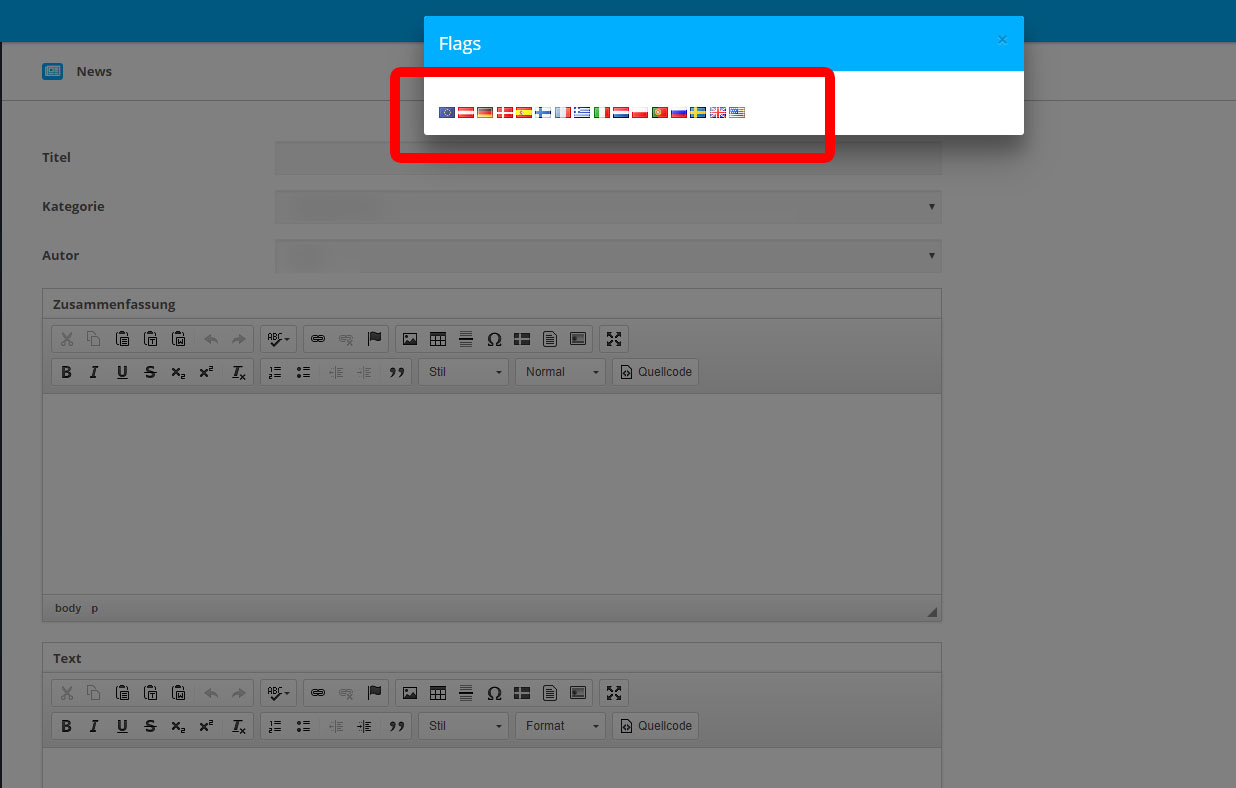Screen dimensions: 1236x788
Task: Click the News page icon
Action: pyautogui.click(x=52, y=71)
